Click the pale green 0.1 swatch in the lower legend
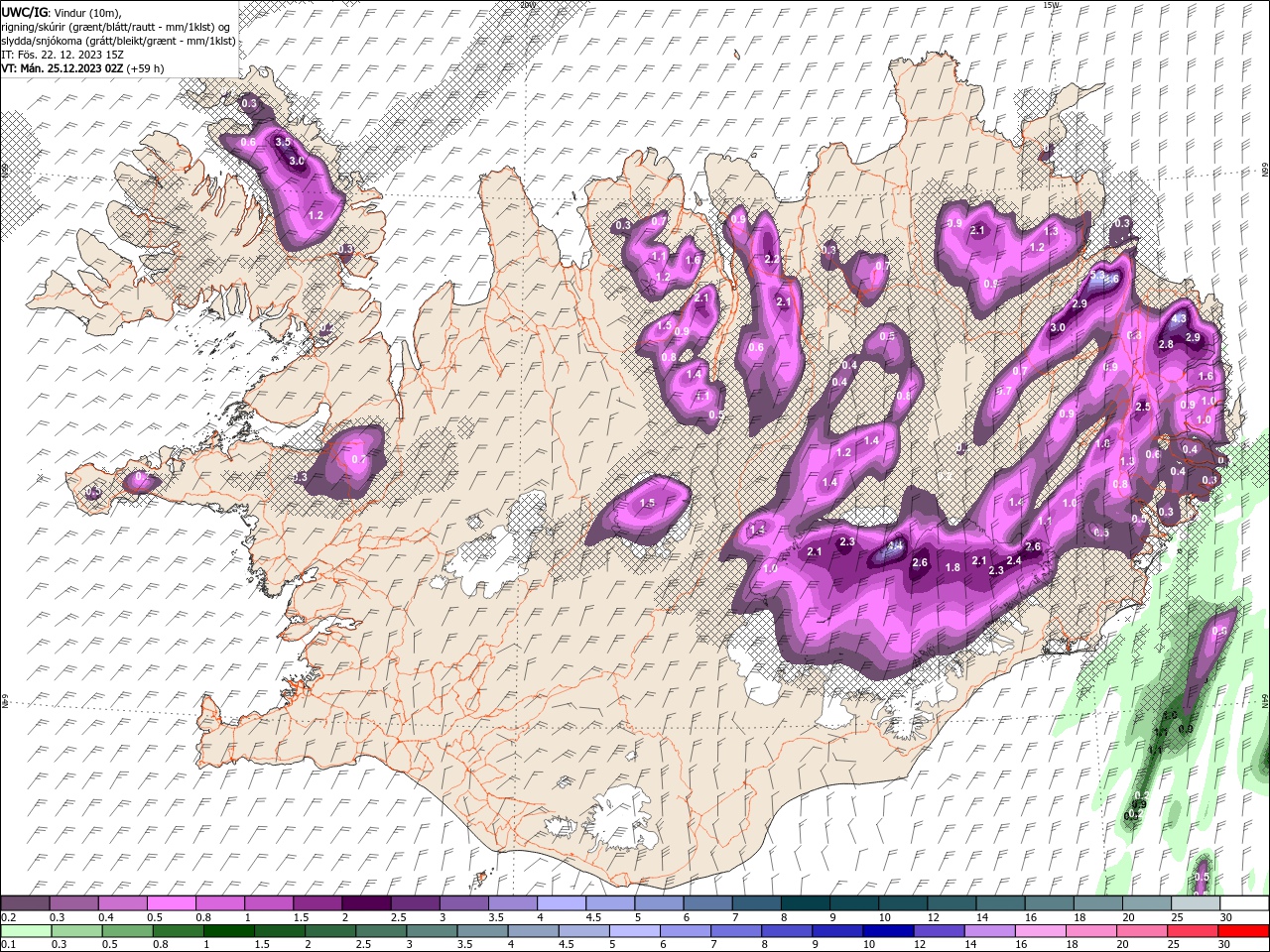Screen dimensions: 1270x952 coord(25,931)
